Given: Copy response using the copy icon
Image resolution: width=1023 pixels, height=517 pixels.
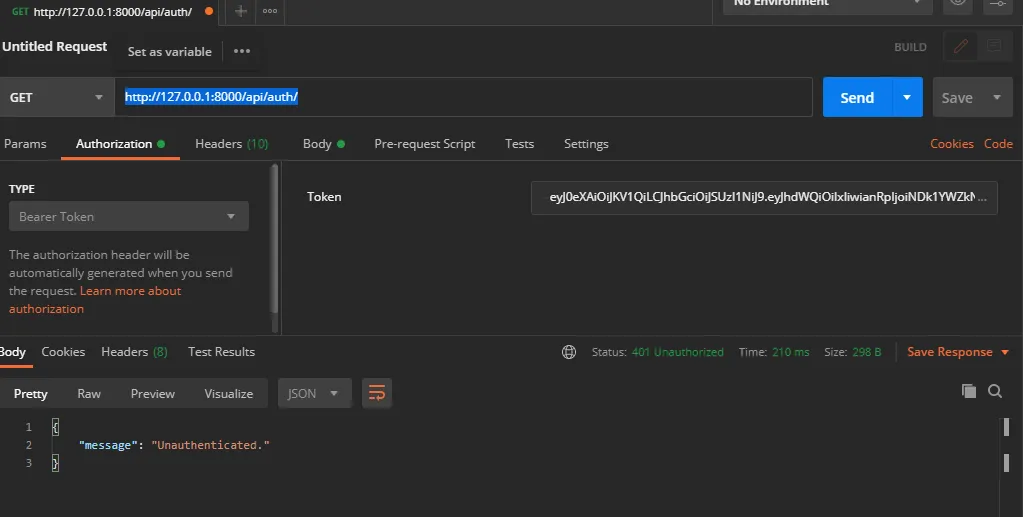Looking at the screenshot, I should (x=968, y=391).
